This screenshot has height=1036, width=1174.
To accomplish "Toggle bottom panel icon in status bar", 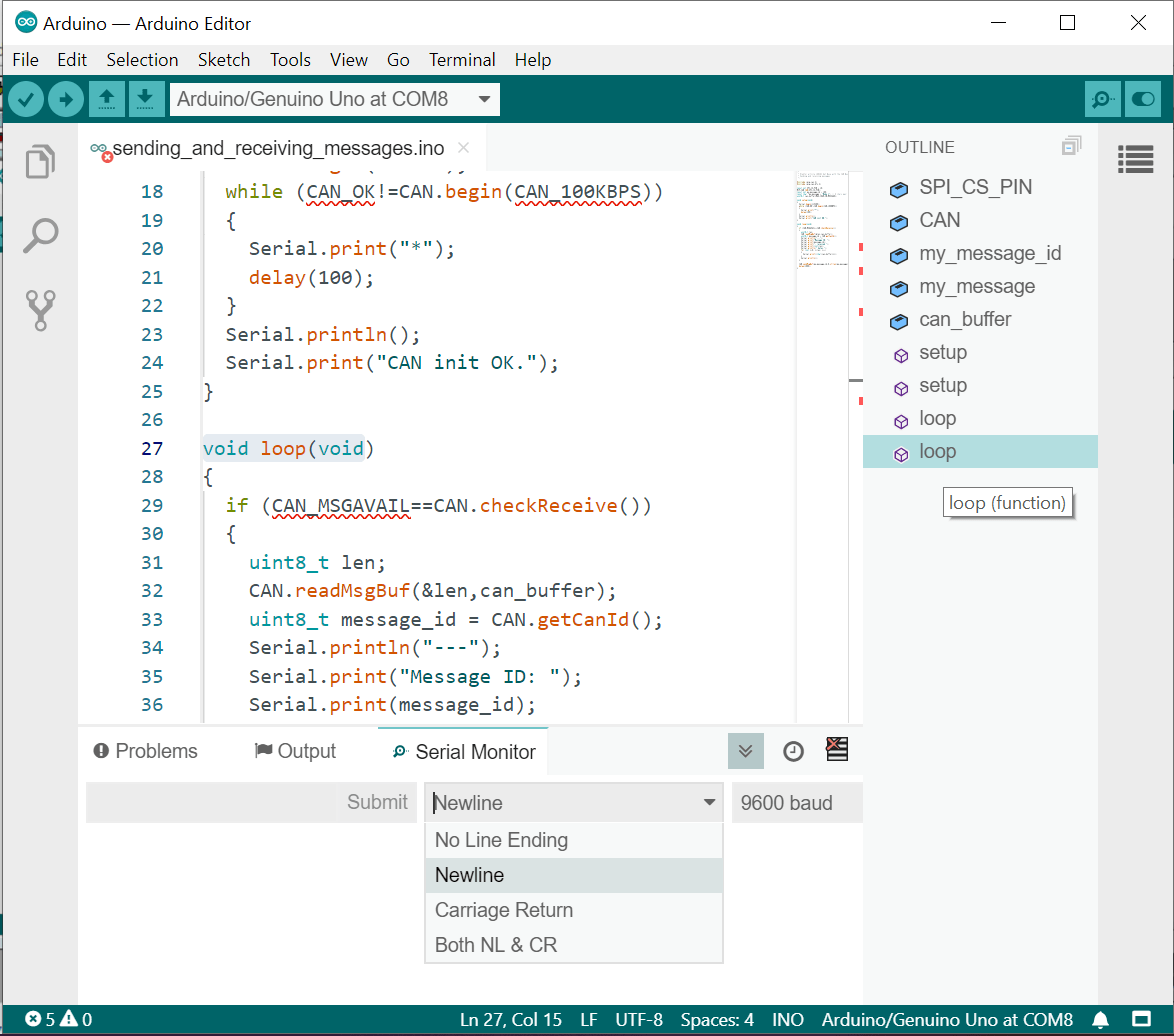I will (x=1141, y=1019).
